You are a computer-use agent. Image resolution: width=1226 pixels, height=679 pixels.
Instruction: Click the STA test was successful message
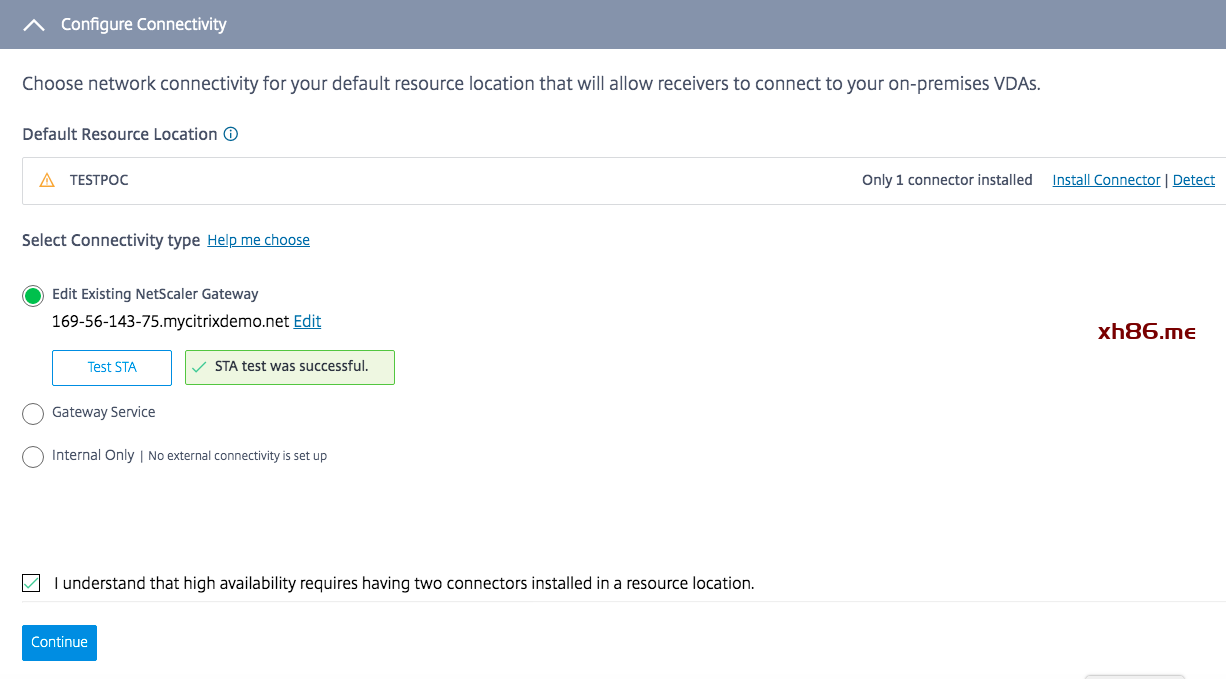click(x=290, y=367)
